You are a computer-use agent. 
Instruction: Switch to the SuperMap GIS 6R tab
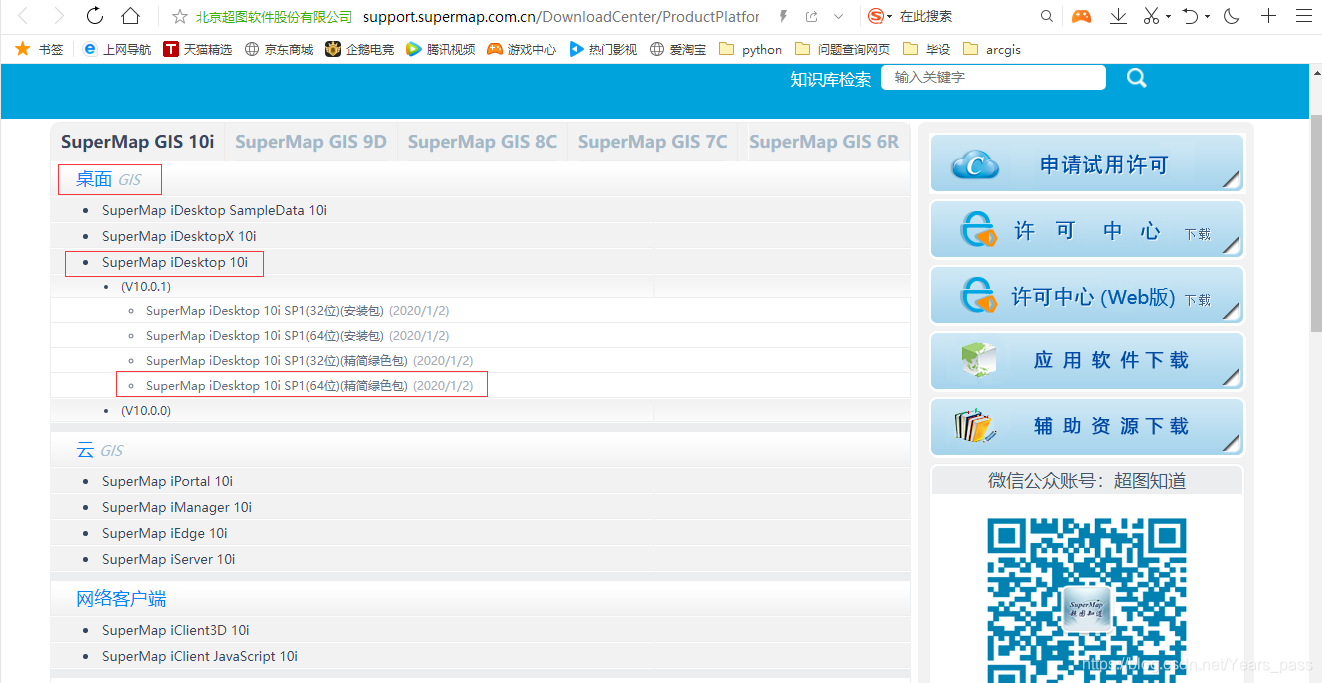pyautogui.click(x=824, y=142)
